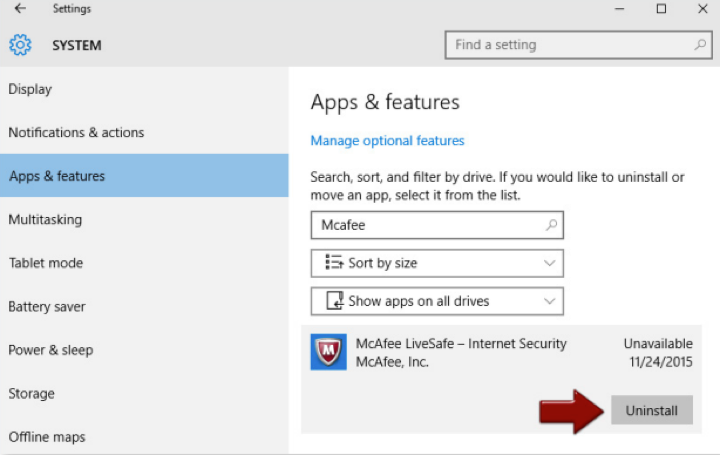Open Manage optional features link
This screenshot has height=455, width=720.
(387, 141)
